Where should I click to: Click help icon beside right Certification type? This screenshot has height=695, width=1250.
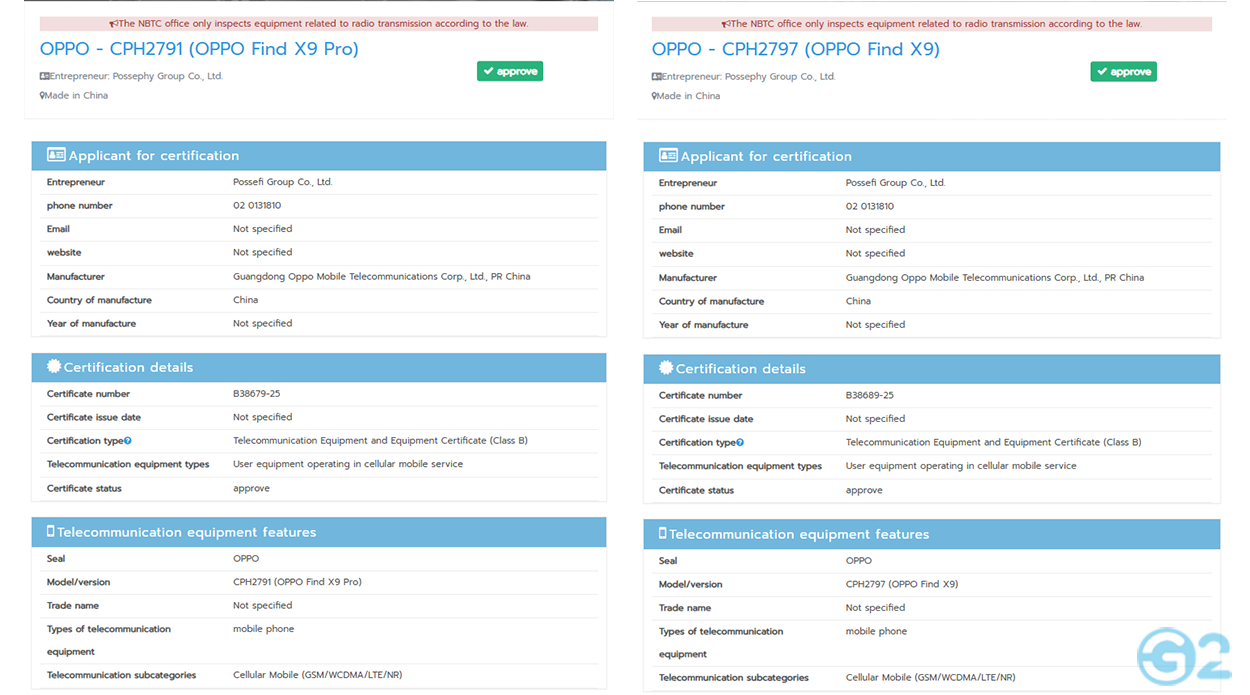(x=740, y=442)
